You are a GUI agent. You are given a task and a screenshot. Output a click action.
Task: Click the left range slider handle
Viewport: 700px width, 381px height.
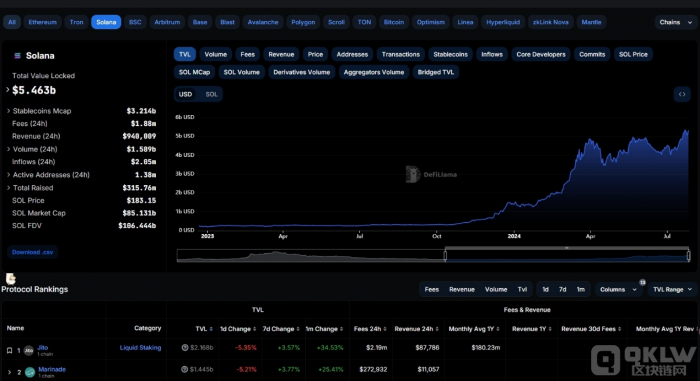click(x=445, y=255)
